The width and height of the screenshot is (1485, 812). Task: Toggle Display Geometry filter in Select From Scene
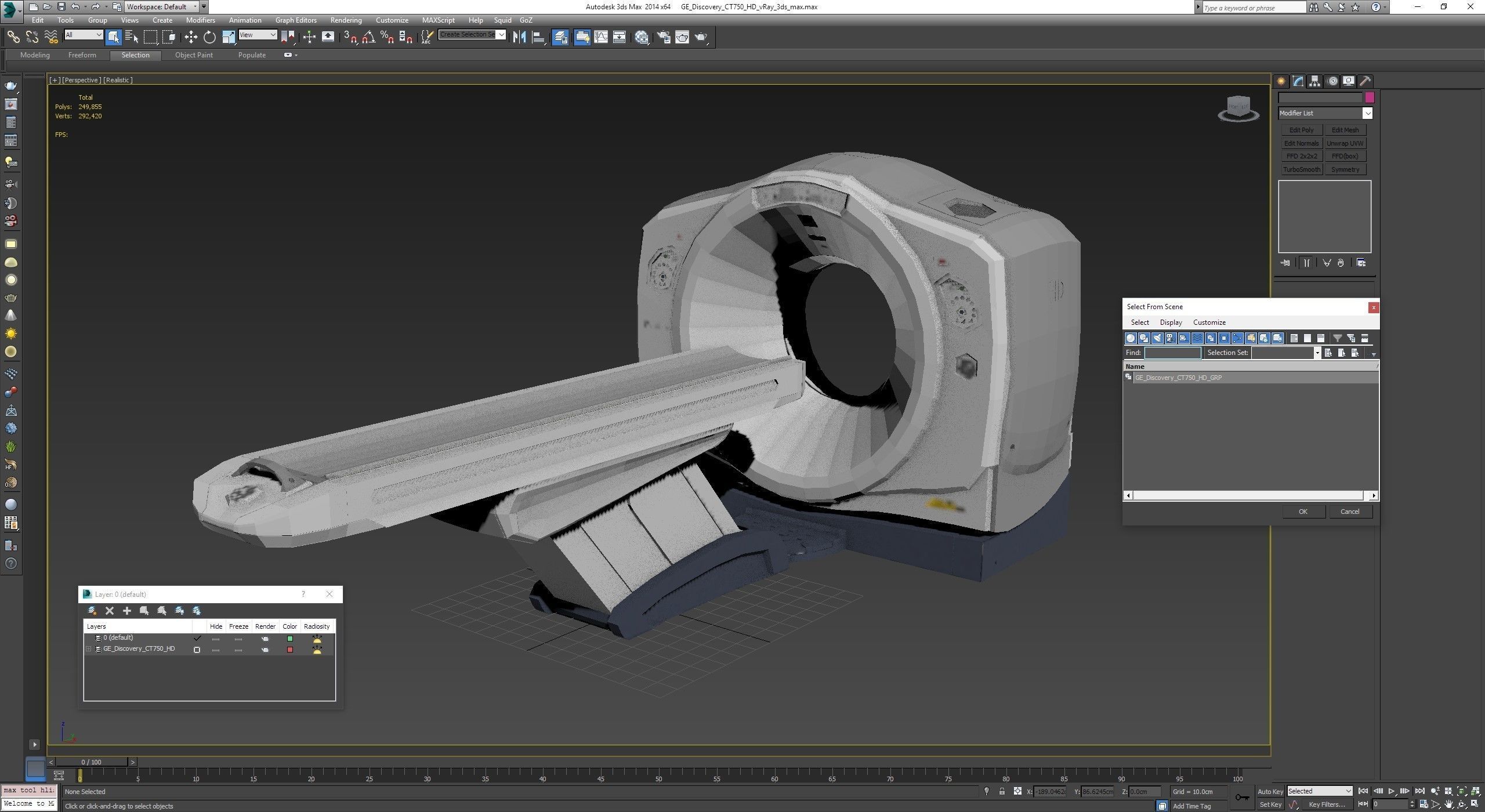coord(1131,338)
